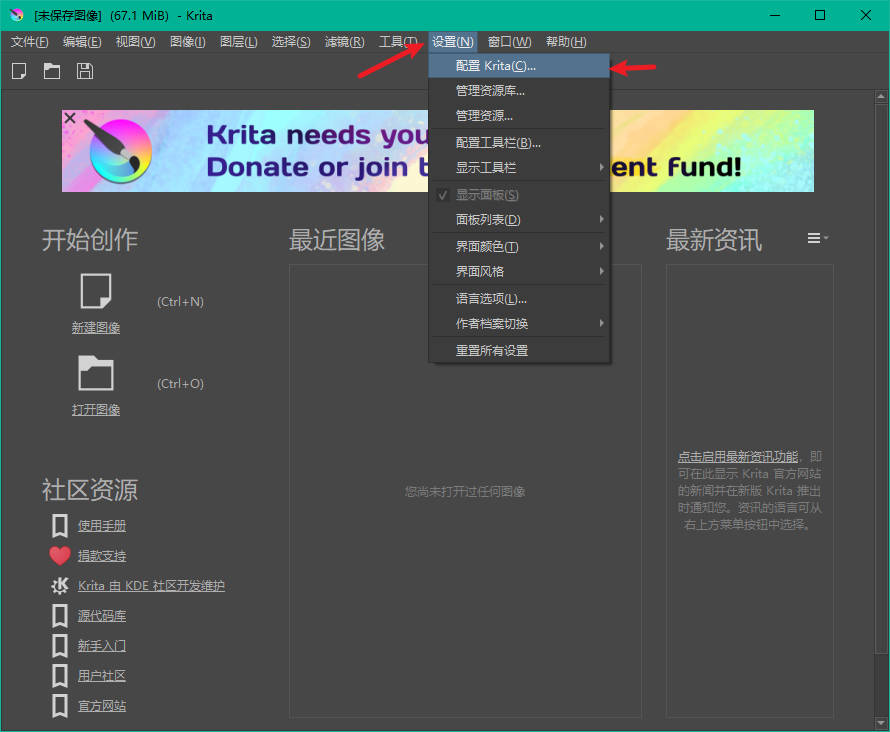Click the bookmark icon beside 使用手册

click(x=60, y=526)
